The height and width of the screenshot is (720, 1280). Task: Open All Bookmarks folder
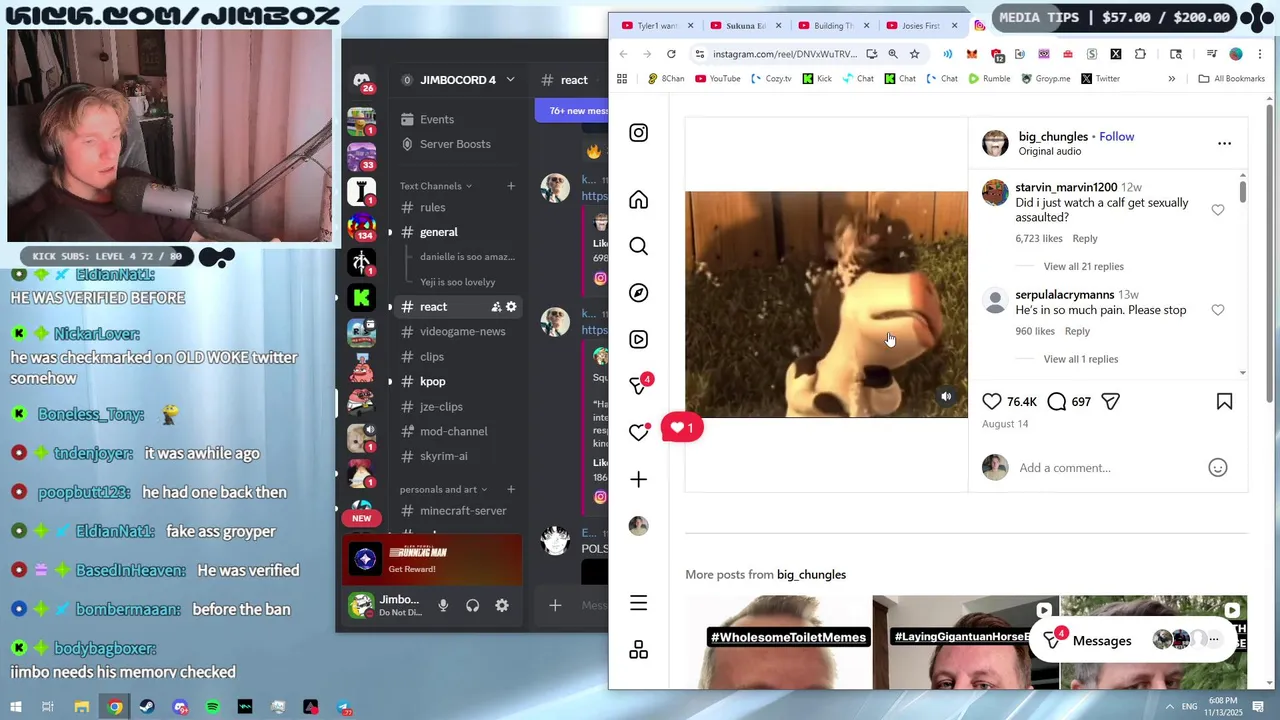click(x=1232, y=79)
